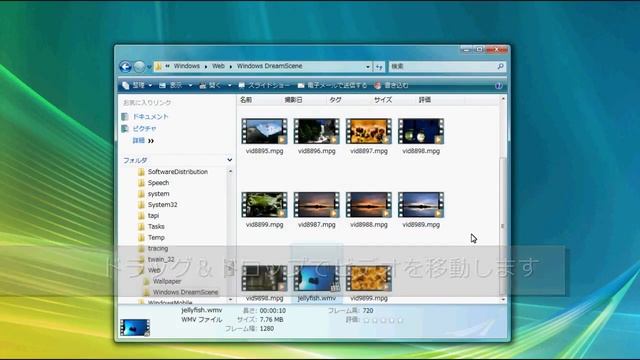This screenshot has height=360, width=640.
Task: Select vid8987.mpg video thumbnail
Action: [316, 205]
